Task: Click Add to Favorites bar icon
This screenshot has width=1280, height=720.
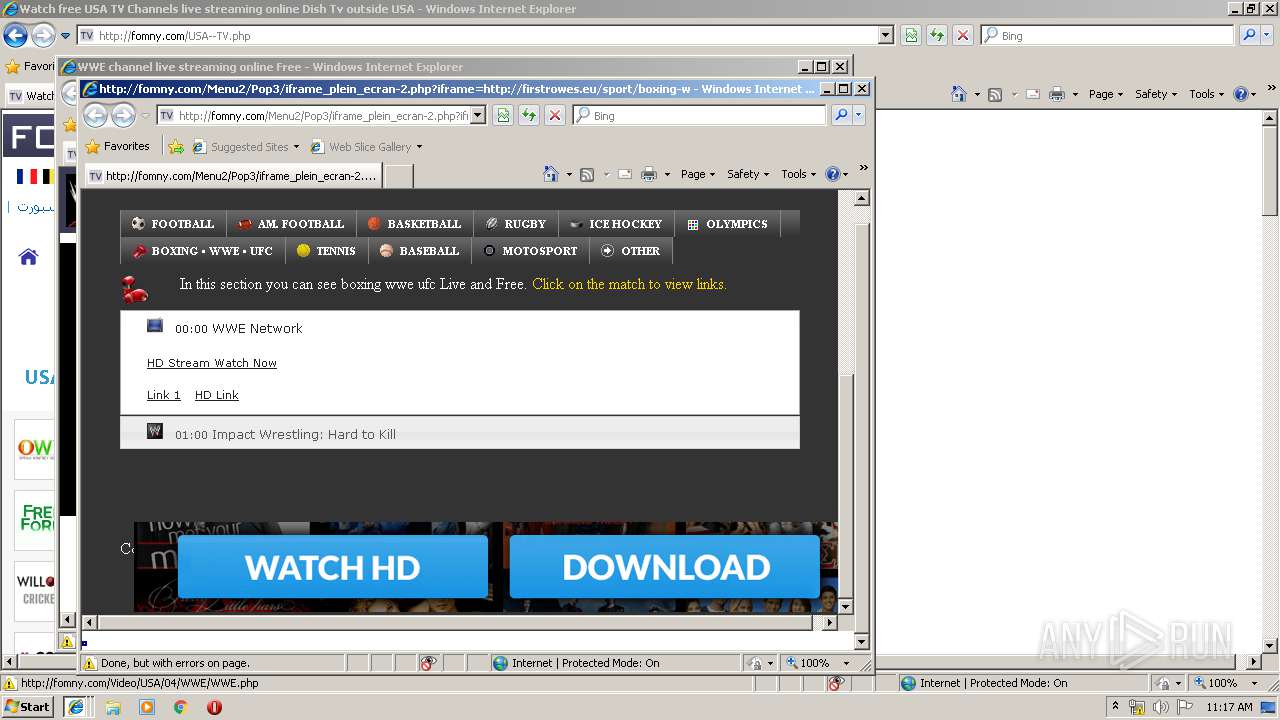Action: (176, 146)
